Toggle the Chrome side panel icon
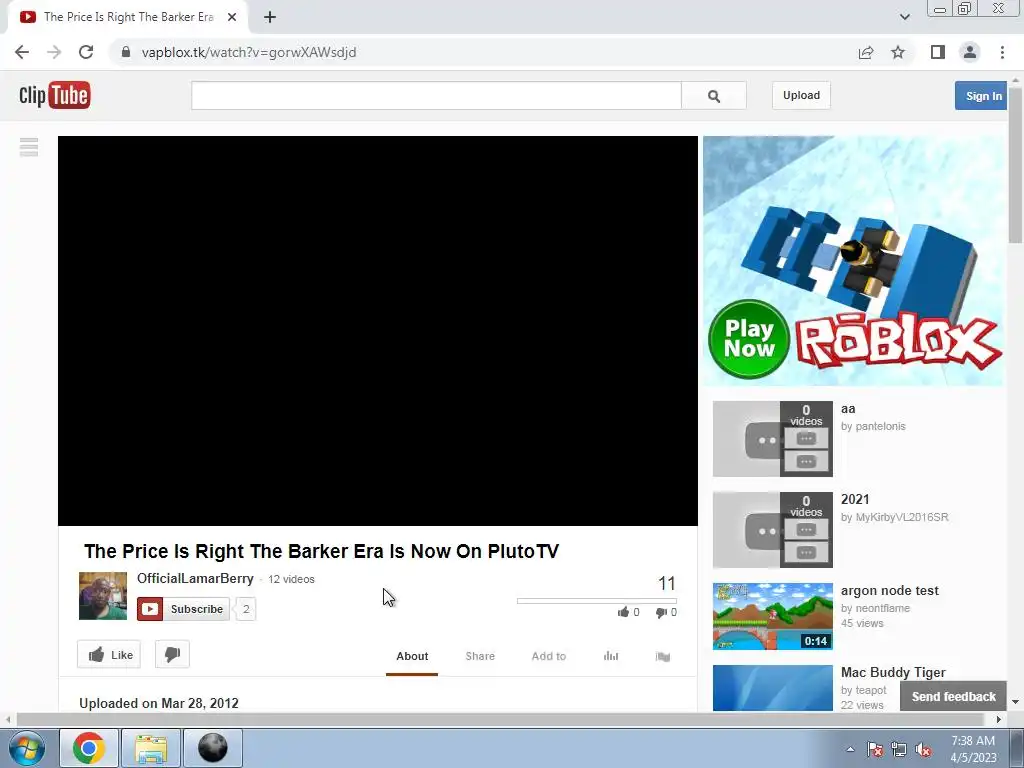Screen dimensions: 1024x768 (938, 52)
